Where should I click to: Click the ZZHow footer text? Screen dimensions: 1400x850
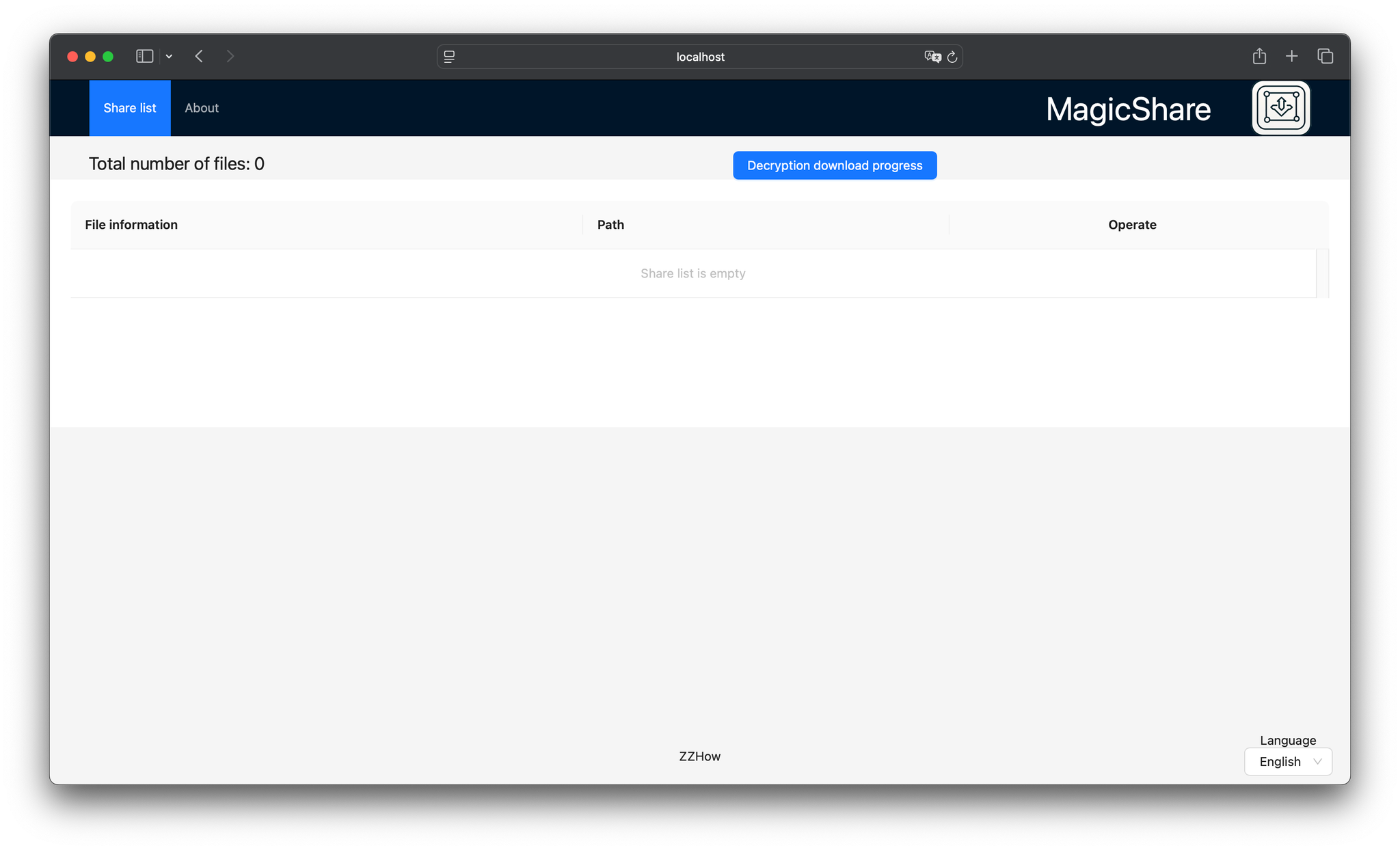[x=699, y=756]
